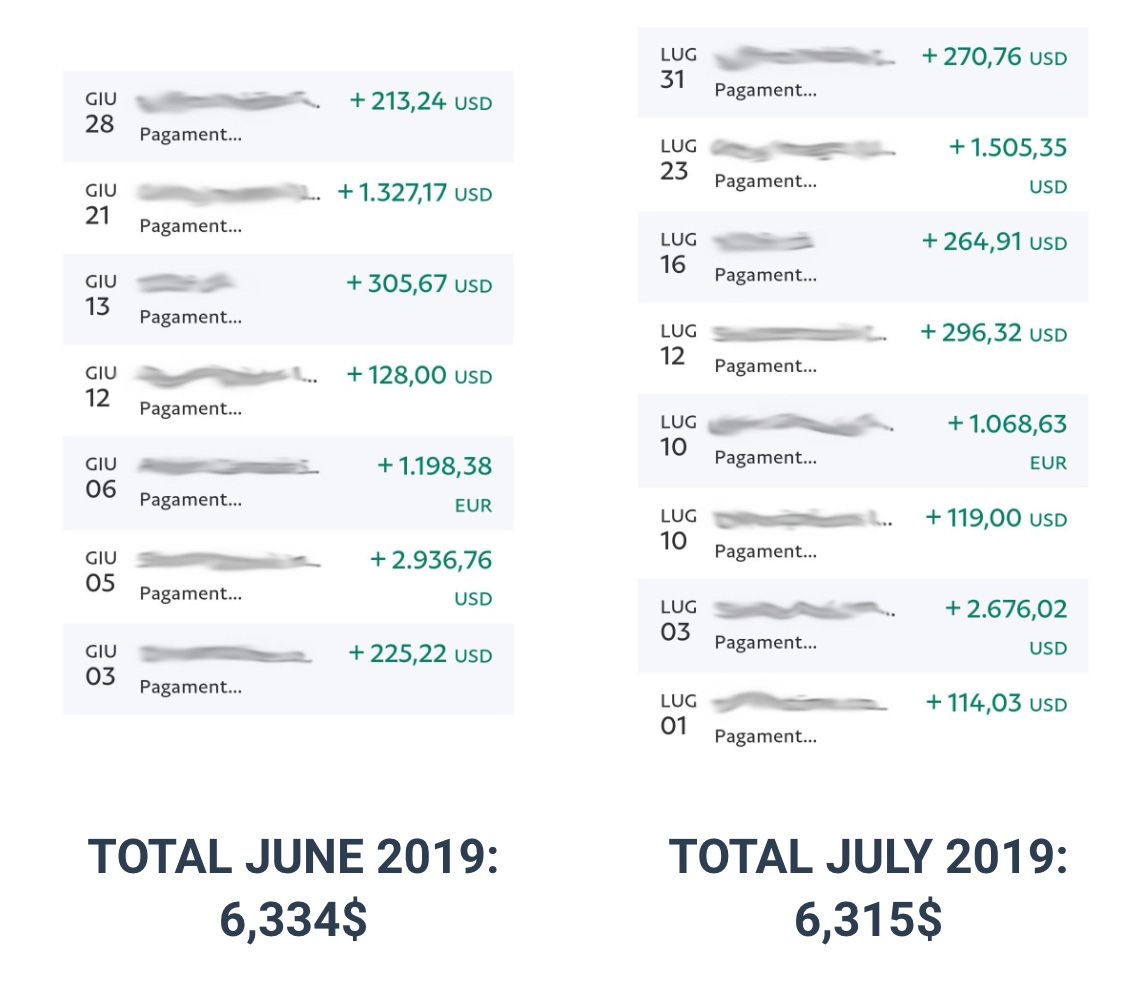The image size is (1138, 988).
Task: Open the LUG 31 payment row
Action: (863, 72)
